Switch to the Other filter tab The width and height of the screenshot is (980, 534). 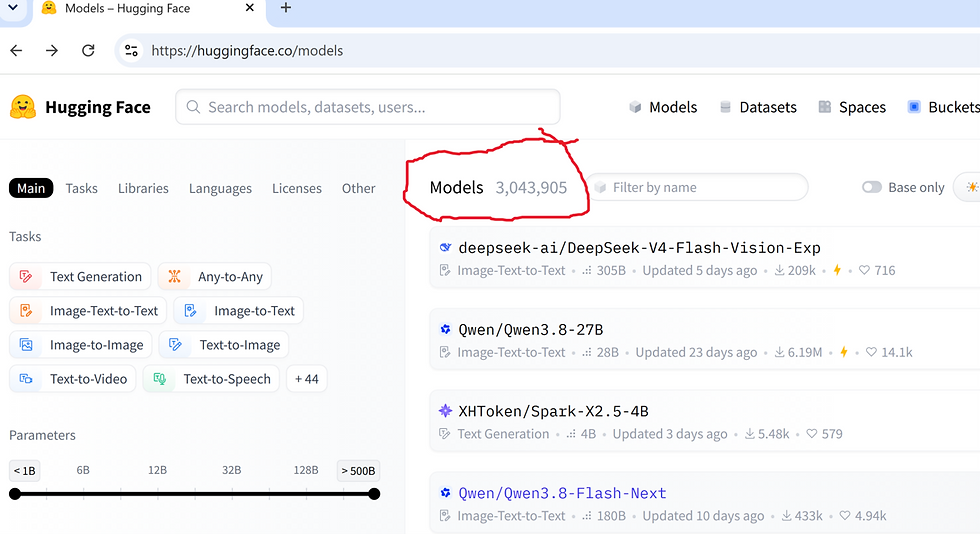coord(358,188)
